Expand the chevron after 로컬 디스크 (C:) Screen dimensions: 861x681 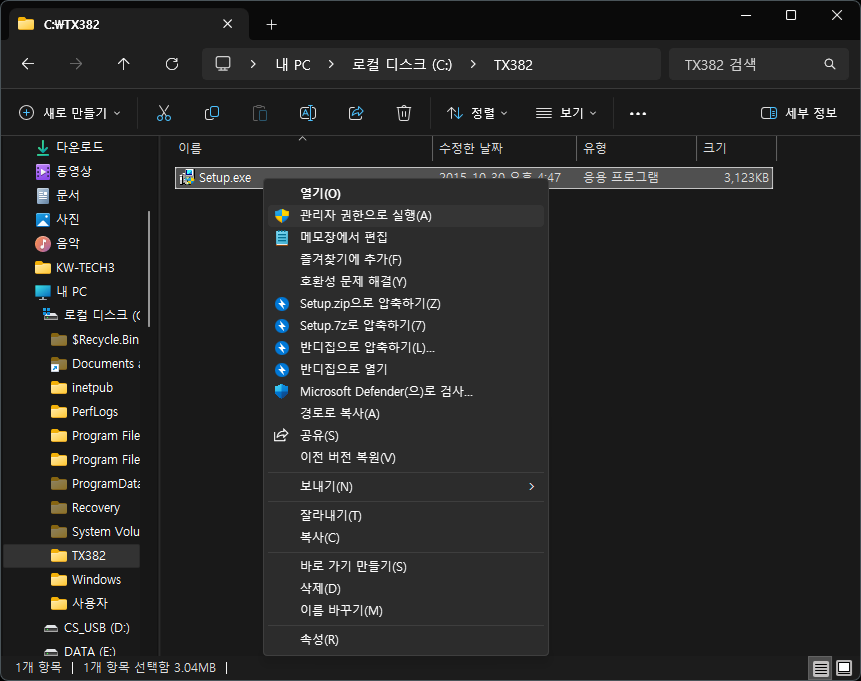tap(473, 64)
